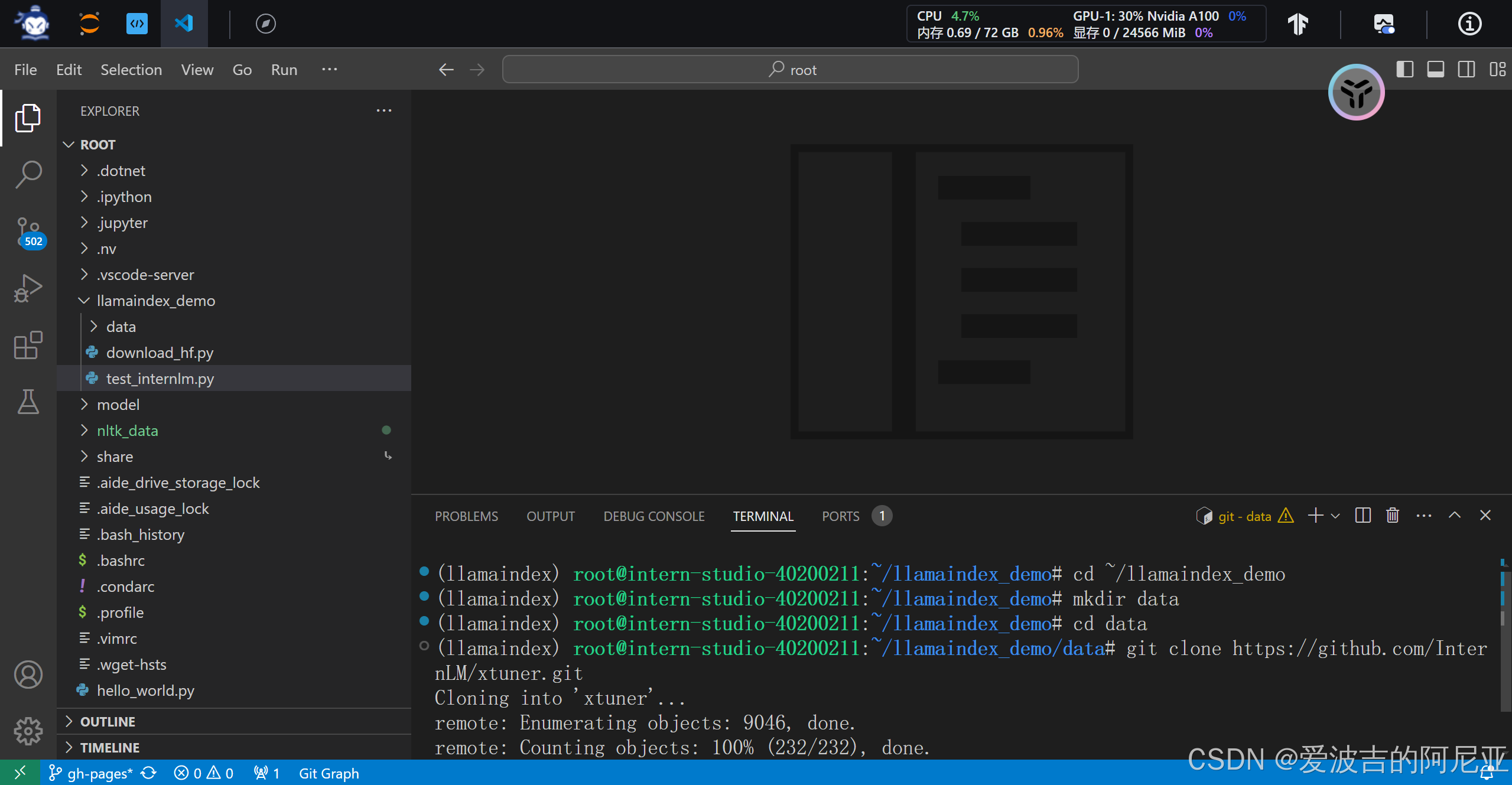This screenshot has height=785, width=1512.
Task: Split the terminal pane
Action: [1363, 516]
